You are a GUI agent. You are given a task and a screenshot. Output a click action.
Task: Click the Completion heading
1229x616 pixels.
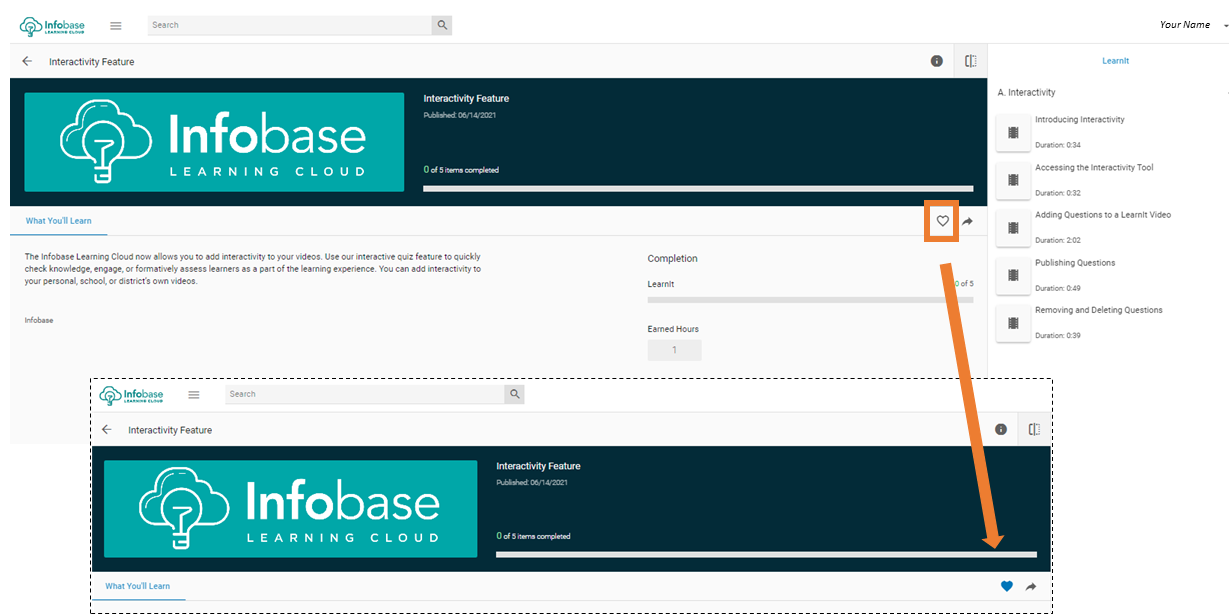click(673, 258)
